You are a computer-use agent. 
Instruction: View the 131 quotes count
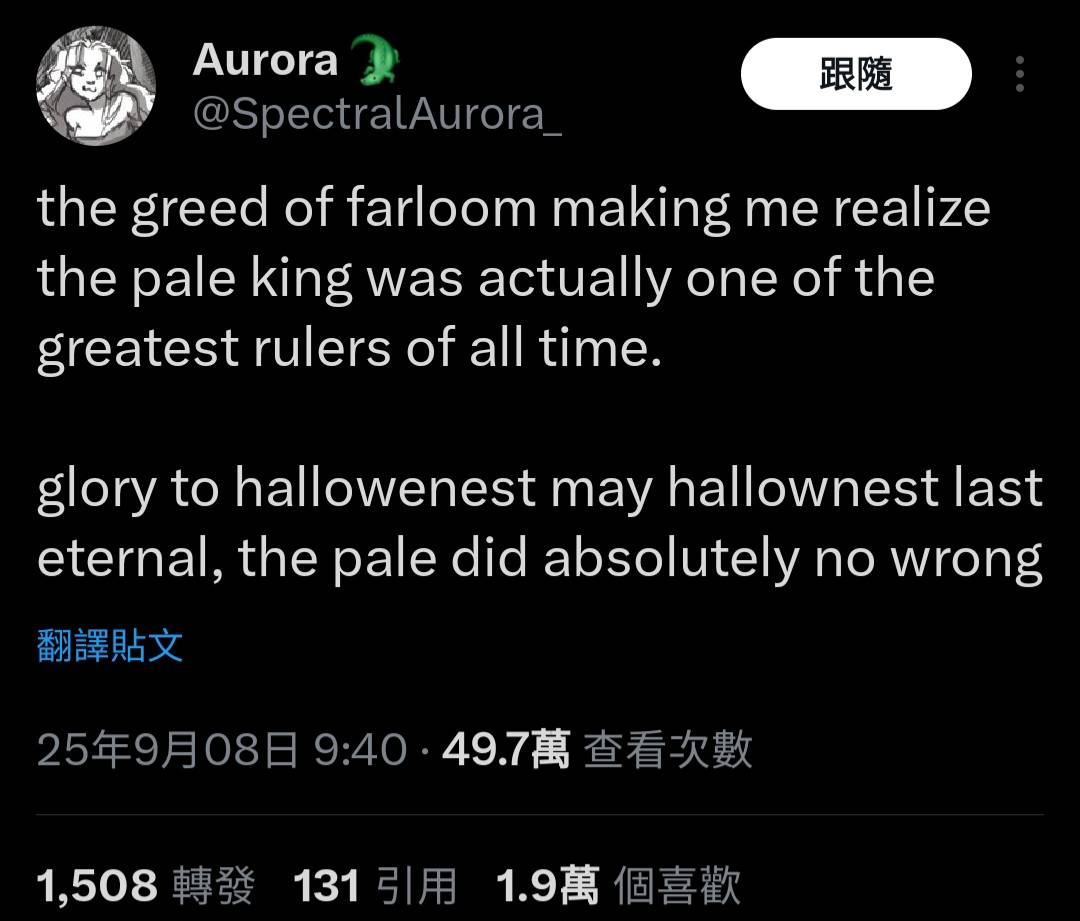(326, 885)
